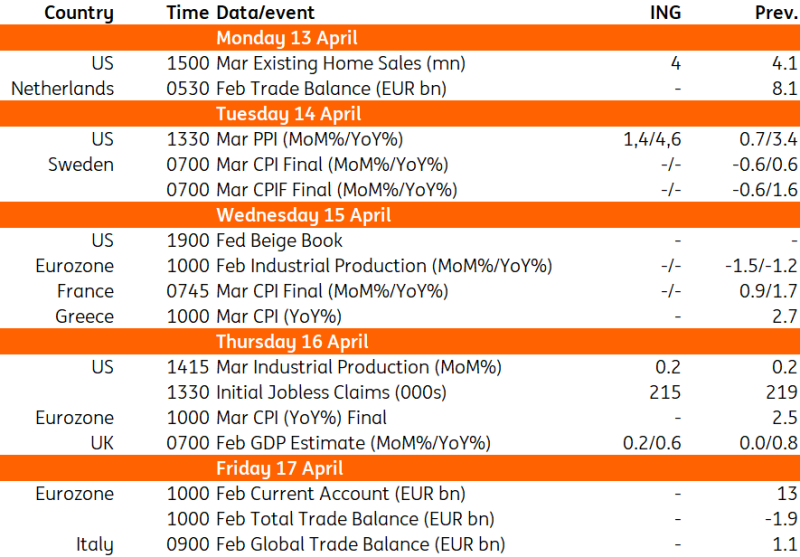Select Netherlands Feb Trade Balance row
This screenshot has height=557, width=800.
coord(400,89)
